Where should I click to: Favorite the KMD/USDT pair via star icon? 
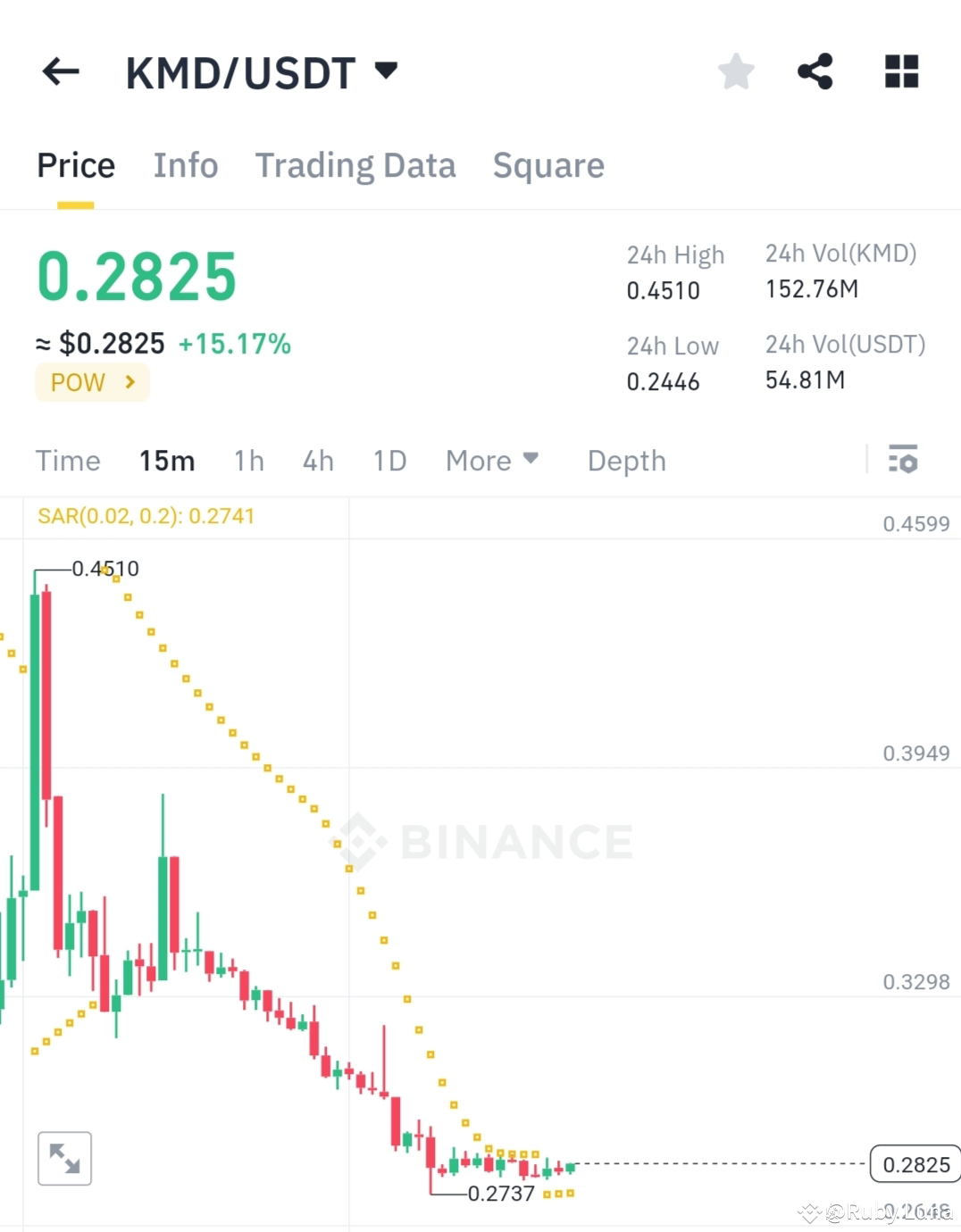pos(735,71)
